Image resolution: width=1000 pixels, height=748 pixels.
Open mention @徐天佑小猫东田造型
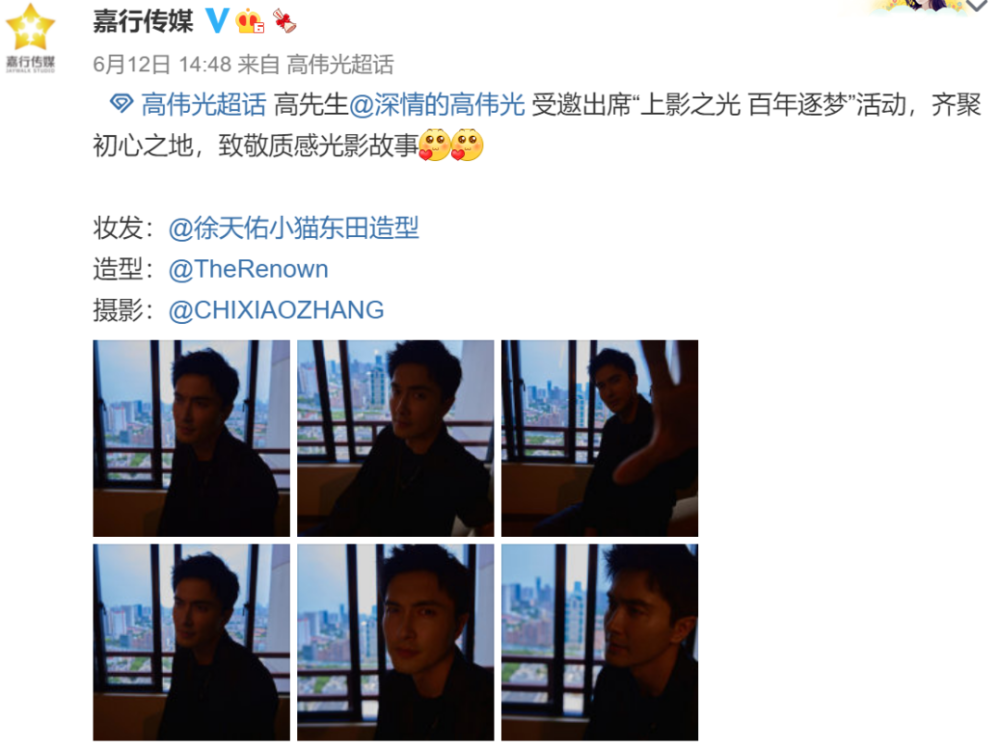(x=293, y=228)
